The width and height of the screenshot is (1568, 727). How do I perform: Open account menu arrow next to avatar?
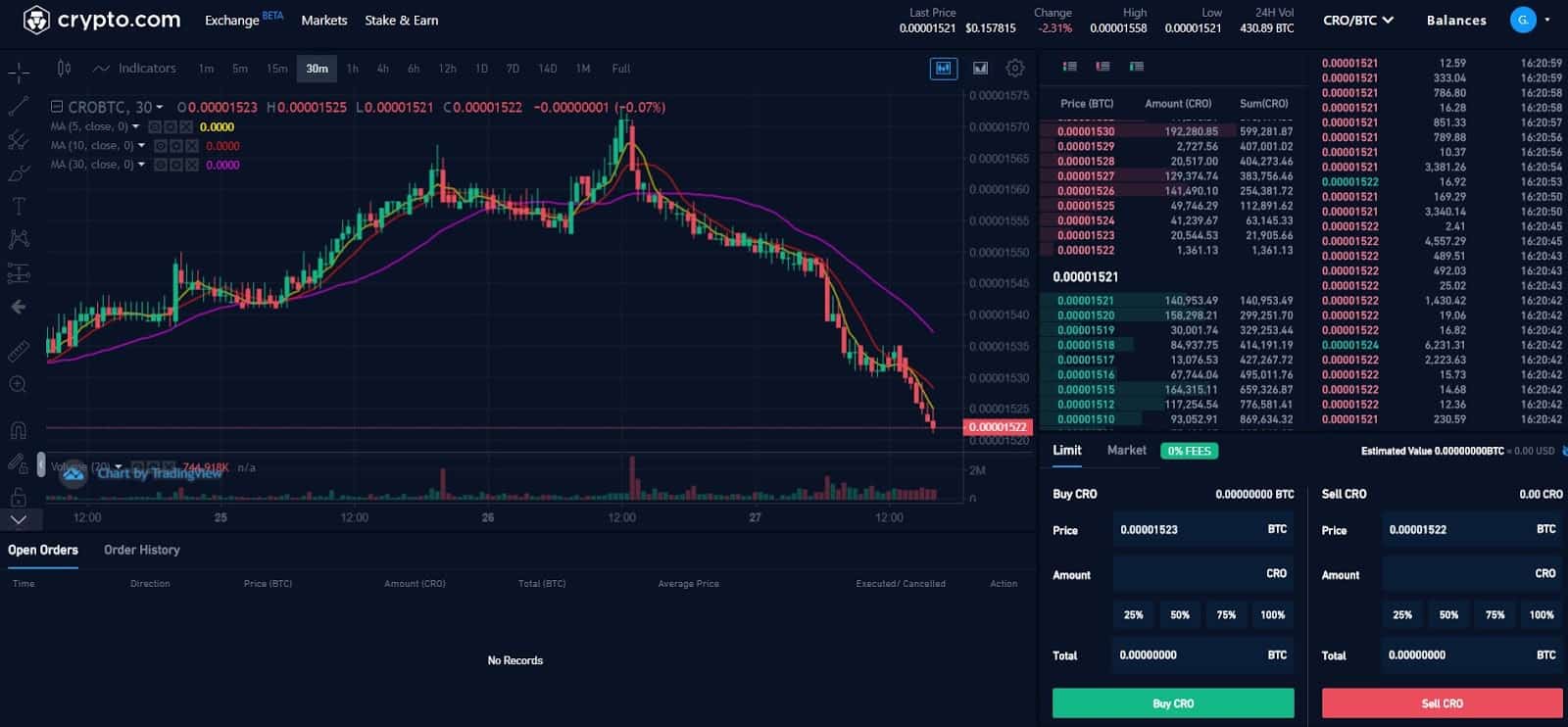1547,20
